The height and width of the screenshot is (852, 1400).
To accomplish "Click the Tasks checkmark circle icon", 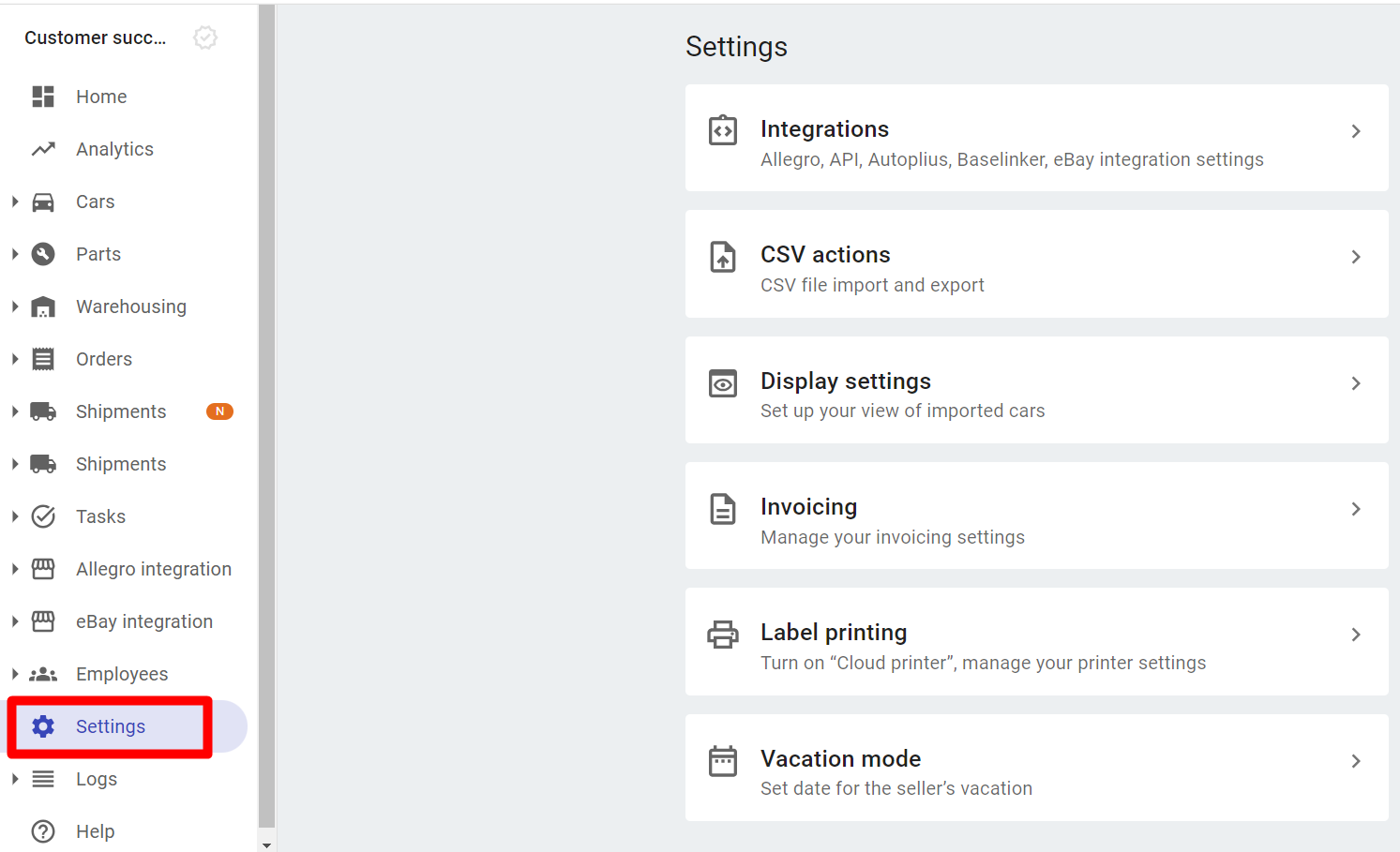I will (x=43, y=516).
